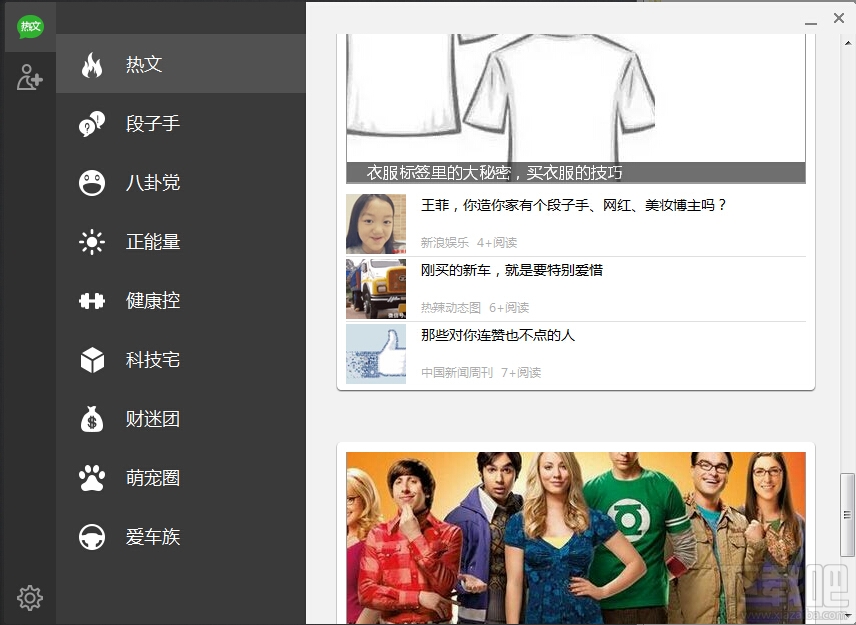
Task: Open article 刚买的新车，就是要特别爱惜
Action: (512, 270)
